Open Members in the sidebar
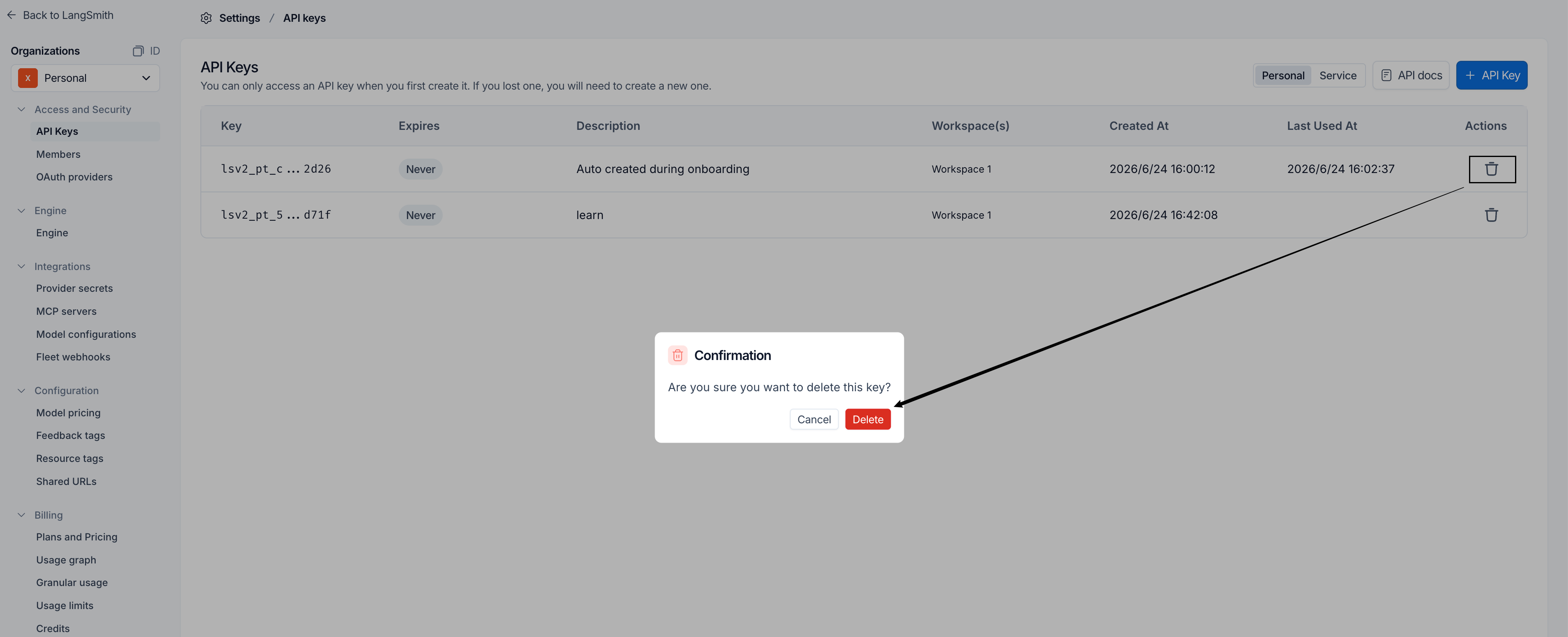The width and height of the screenshot is (1568, 637). (x=58, y=155)
